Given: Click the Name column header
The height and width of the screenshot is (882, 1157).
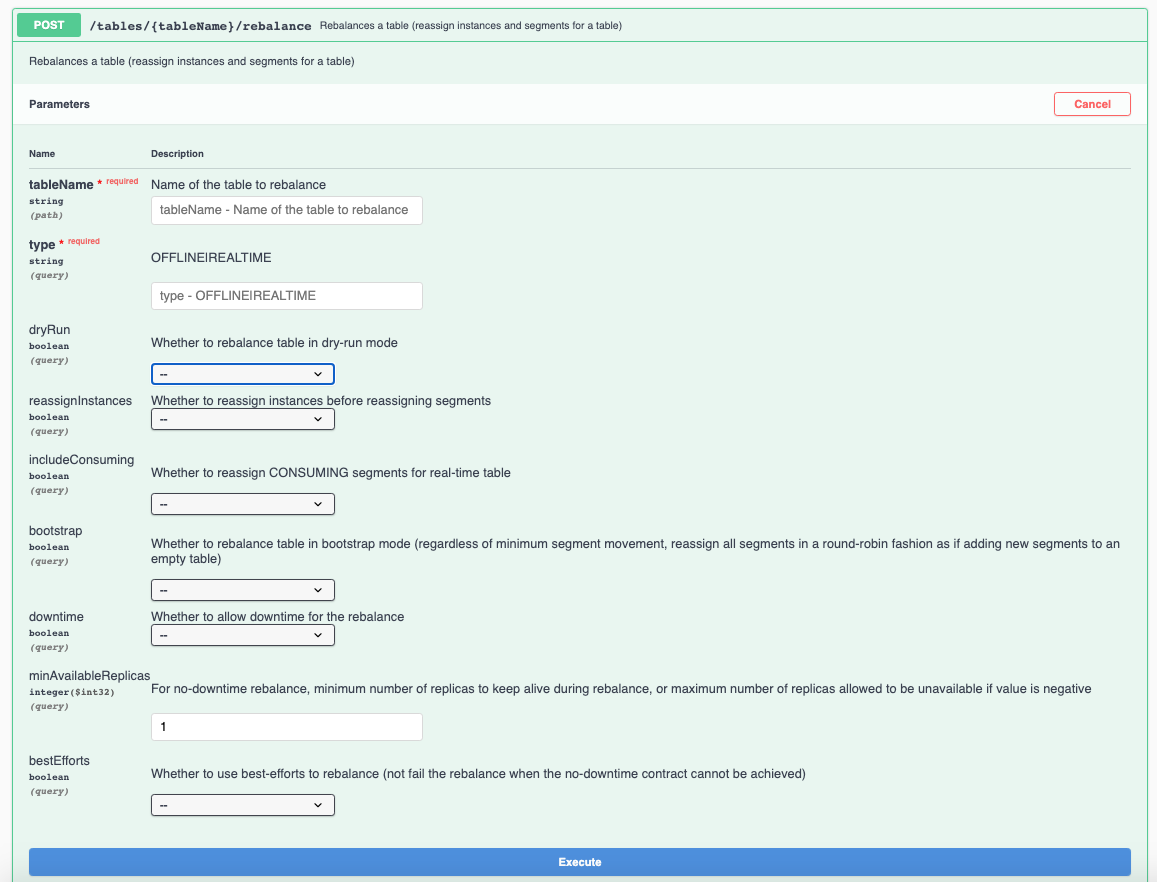Looking at the screenshot, I should tap(42, 154).
